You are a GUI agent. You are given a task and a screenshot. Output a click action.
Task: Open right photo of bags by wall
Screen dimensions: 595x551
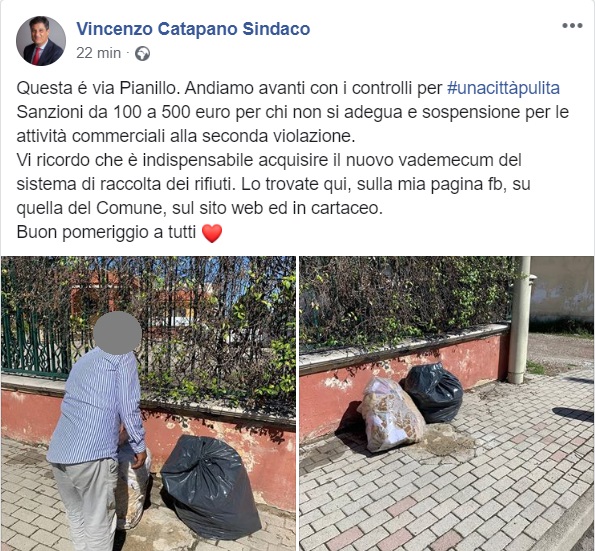(x=447, y=403)
